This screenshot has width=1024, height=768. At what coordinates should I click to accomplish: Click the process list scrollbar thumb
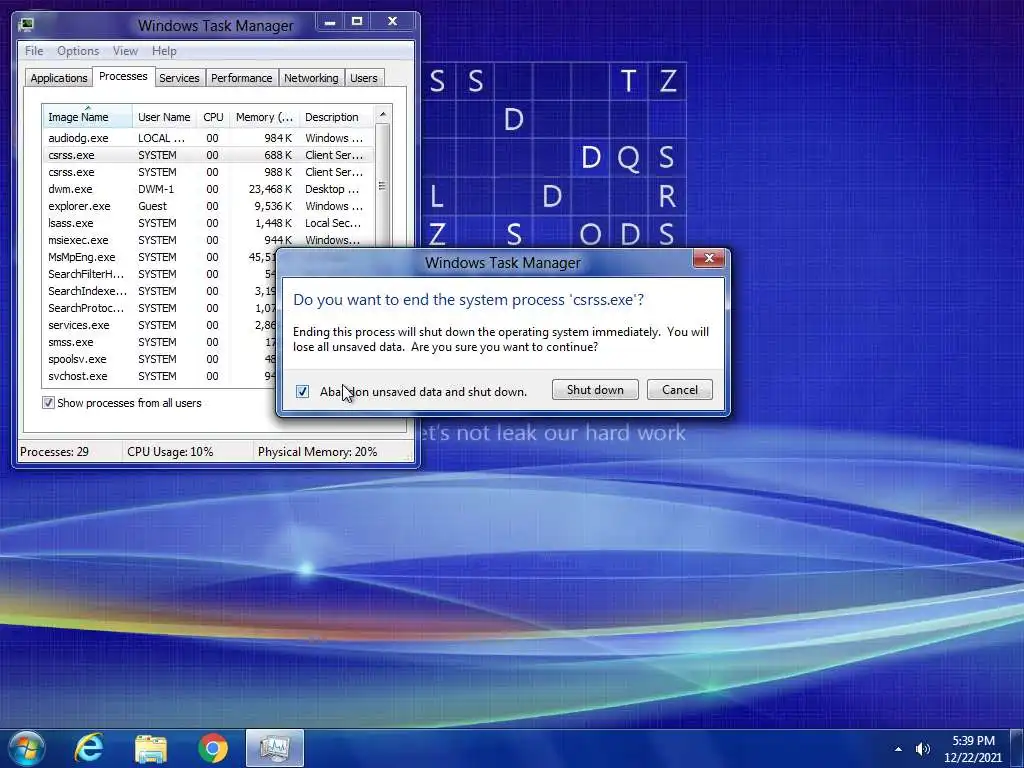[x=383, y=185]
